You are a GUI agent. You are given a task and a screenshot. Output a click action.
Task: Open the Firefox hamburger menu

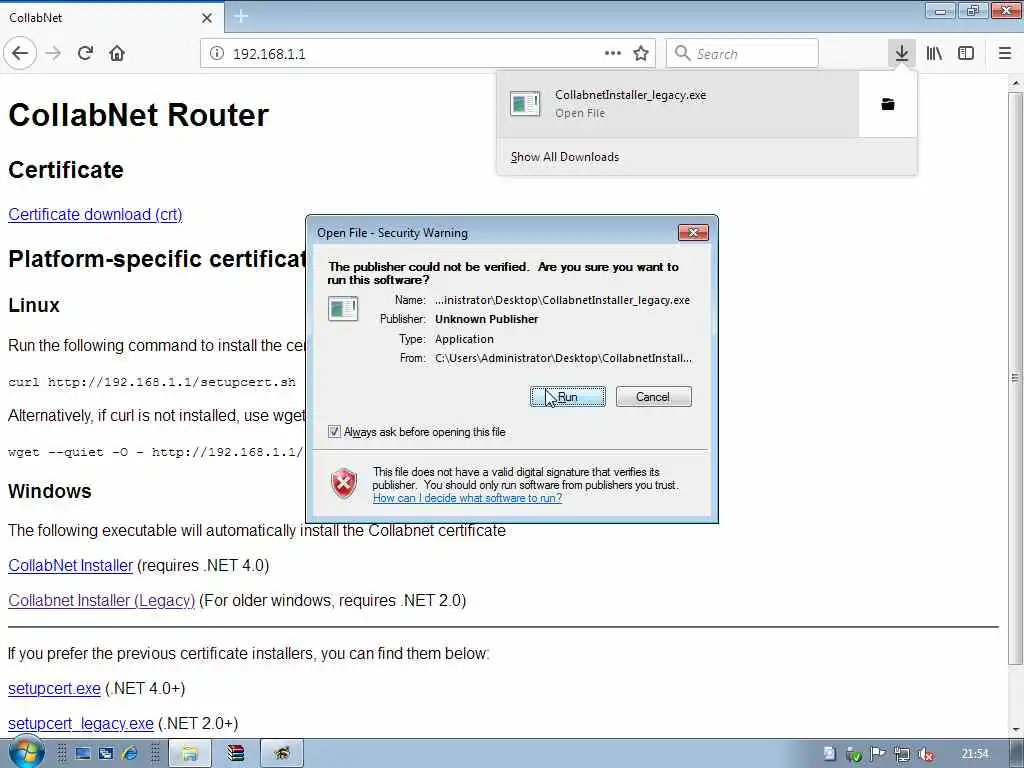point(1004,54)
